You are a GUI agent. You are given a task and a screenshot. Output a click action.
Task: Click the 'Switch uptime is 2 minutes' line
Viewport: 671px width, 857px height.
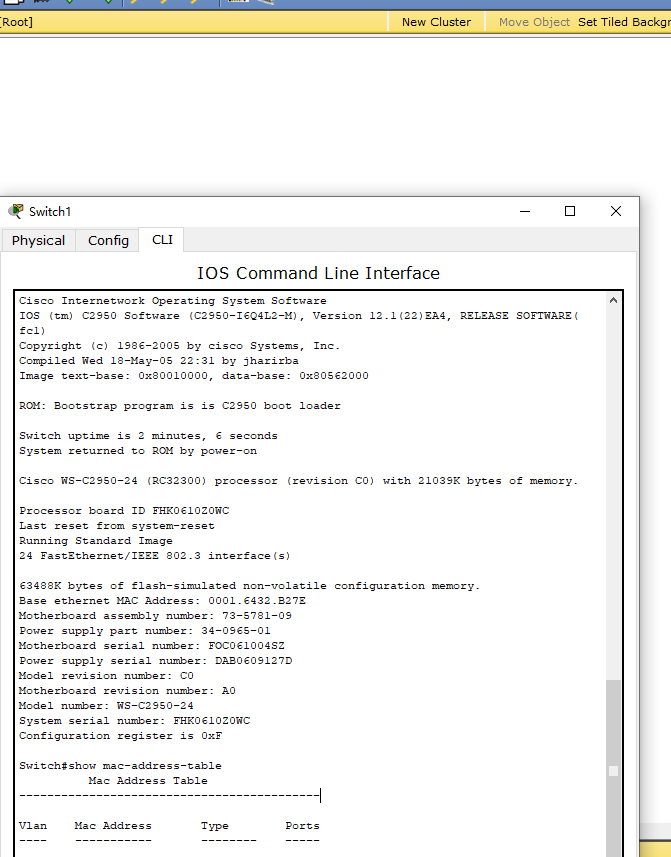tap(148, 436)
